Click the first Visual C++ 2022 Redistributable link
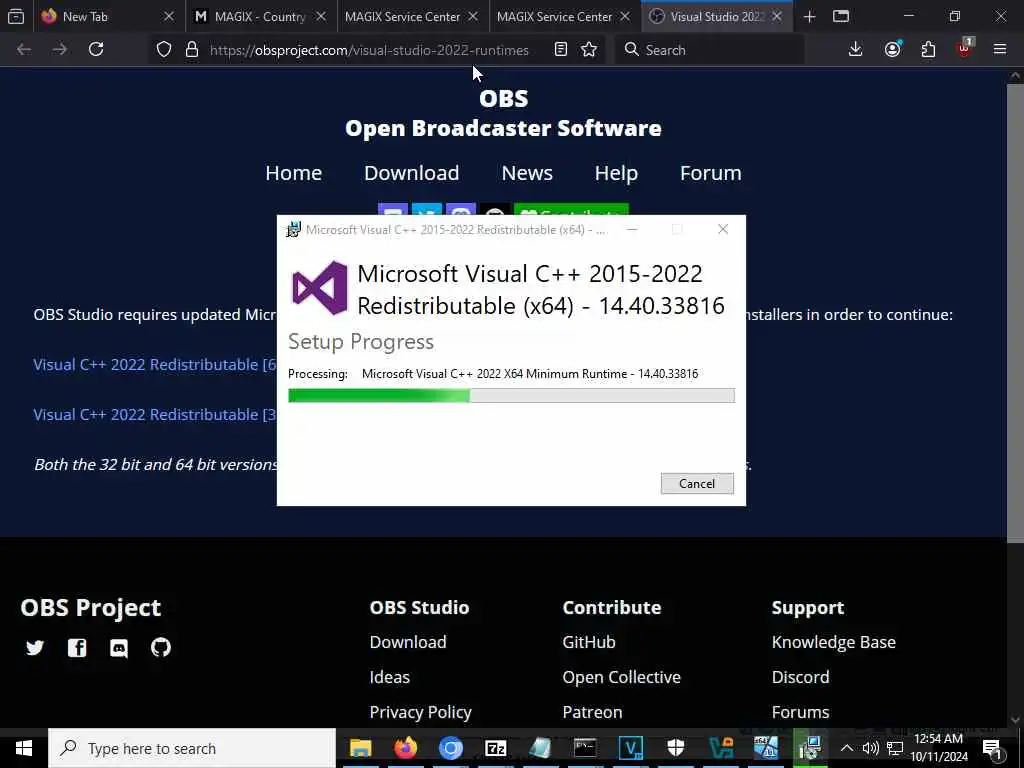The height and width of the screenshot is (768, 1024). pyautogui.click(x=155, y=364)
